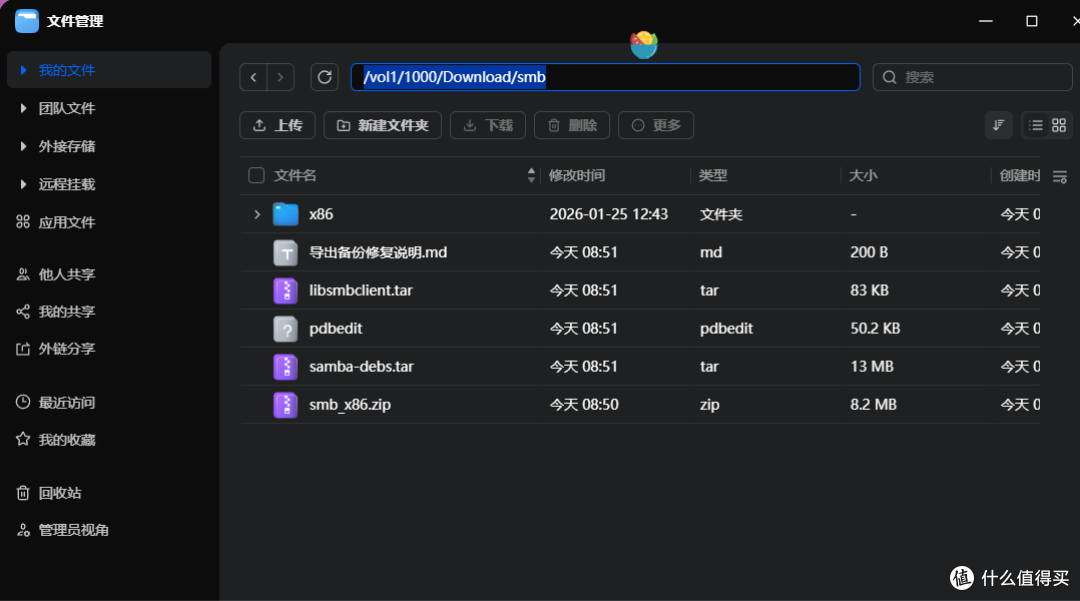Expand 远程挂载 in the sidebar
This screenshot has height=601, width=1080.
click(23, 184)
